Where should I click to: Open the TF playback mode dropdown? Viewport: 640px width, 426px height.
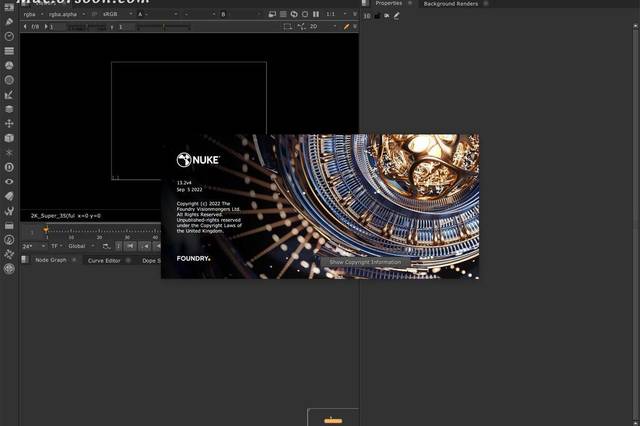coord(57,246)
